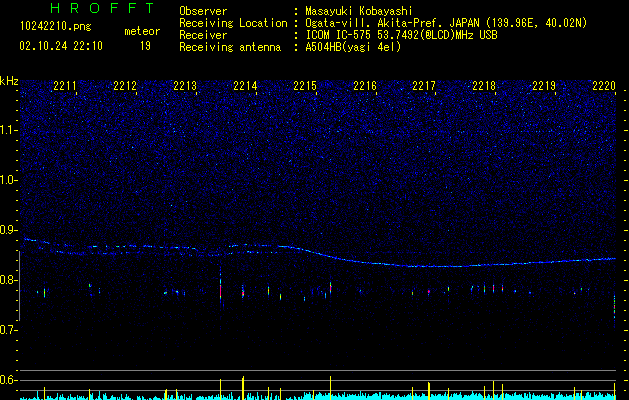Click the Receiver field label
Viewport: 629px width, 400px height.
[x=203, y=35]
